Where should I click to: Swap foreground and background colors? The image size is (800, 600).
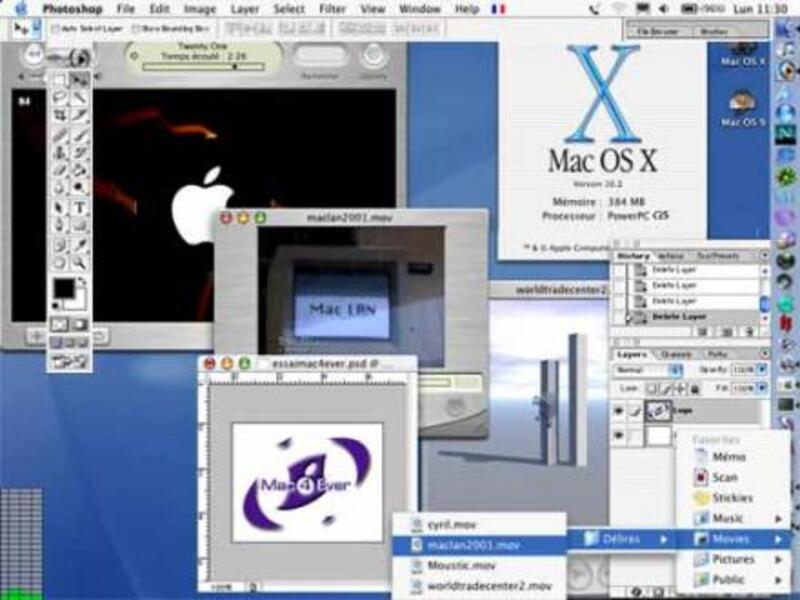82,282
